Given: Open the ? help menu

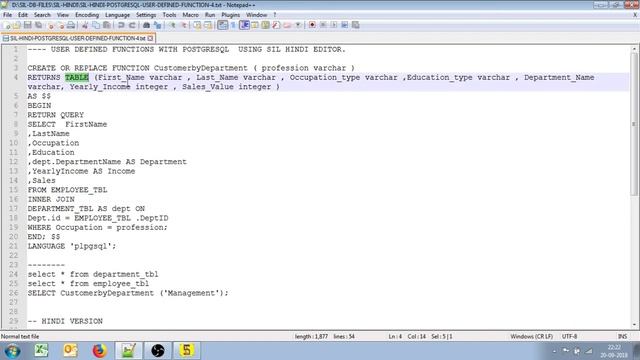Looking at the screenshot, I should point(275,15).
